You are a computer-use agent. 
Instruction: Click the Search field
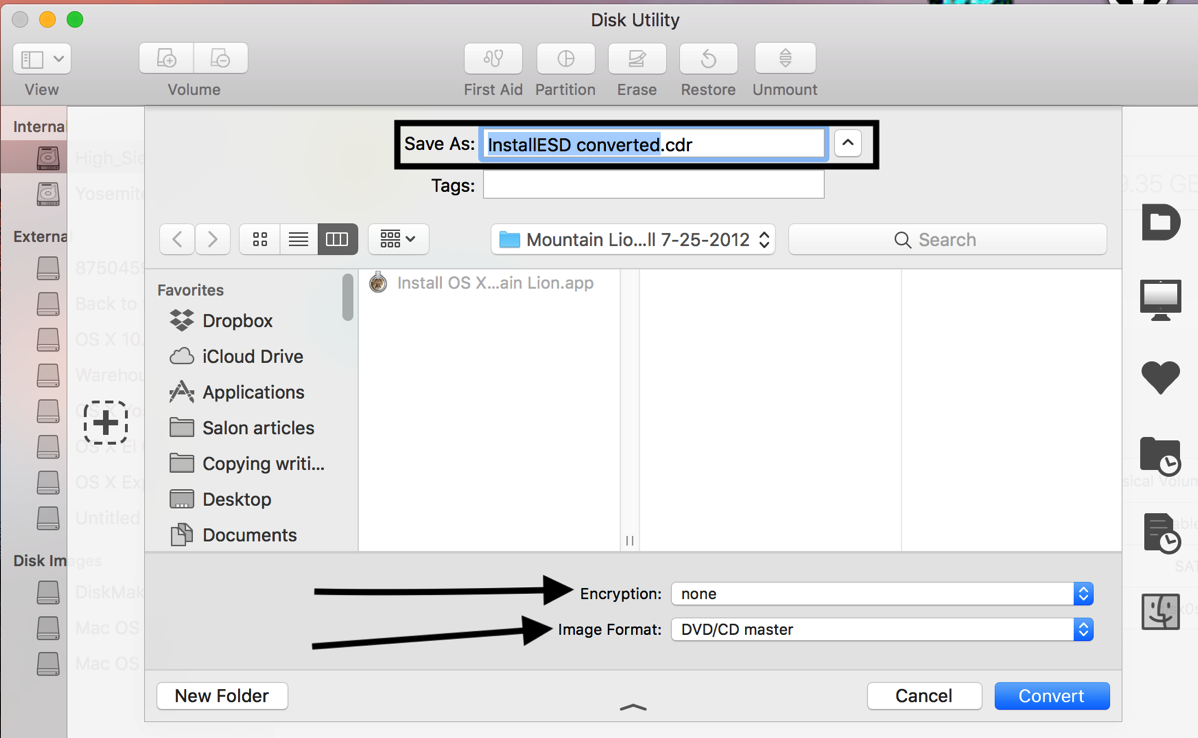pos(947,240)
